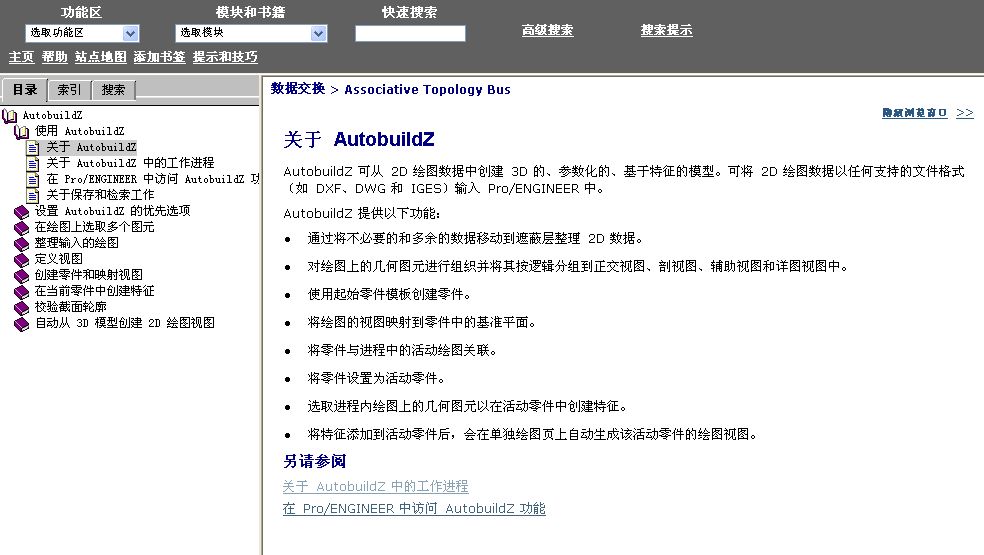Open the 选取模块 dropdown

251,33
